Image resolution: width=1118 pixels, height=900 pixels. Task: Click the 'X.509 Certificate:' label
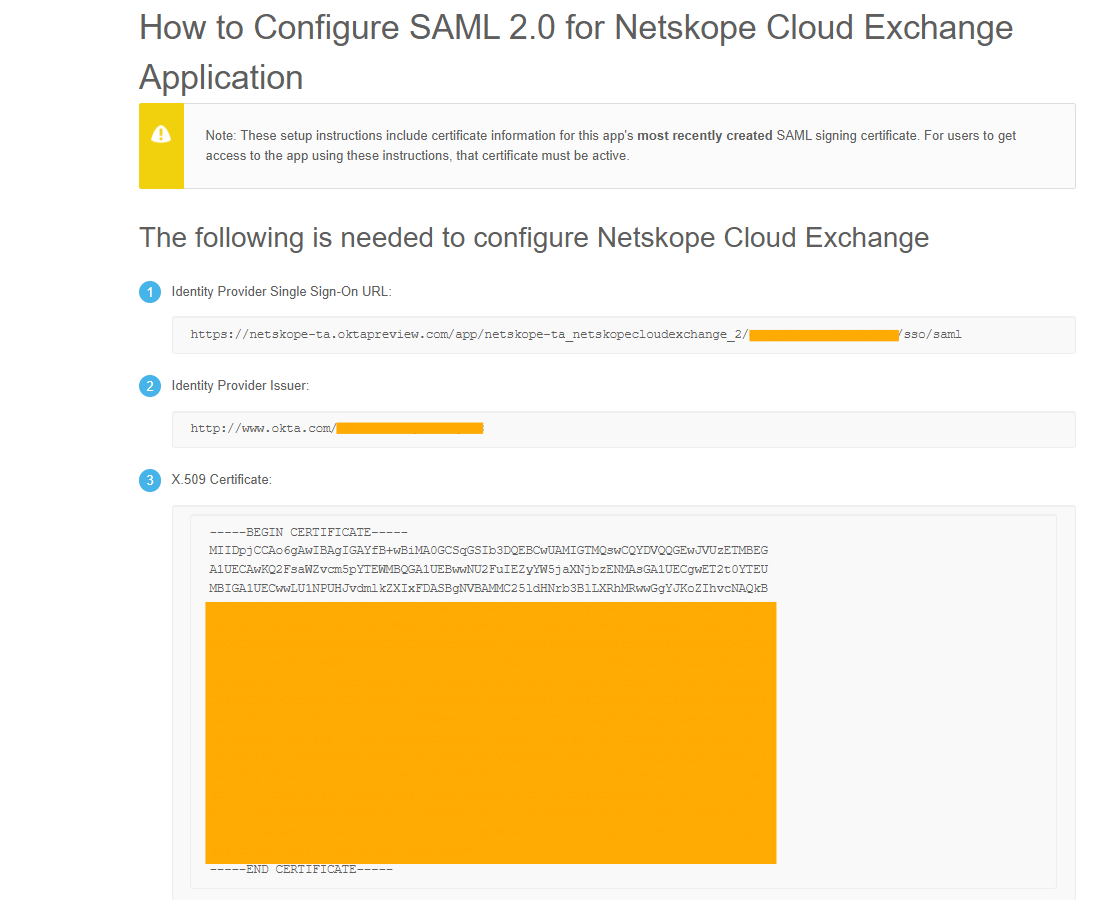[222, 479]
